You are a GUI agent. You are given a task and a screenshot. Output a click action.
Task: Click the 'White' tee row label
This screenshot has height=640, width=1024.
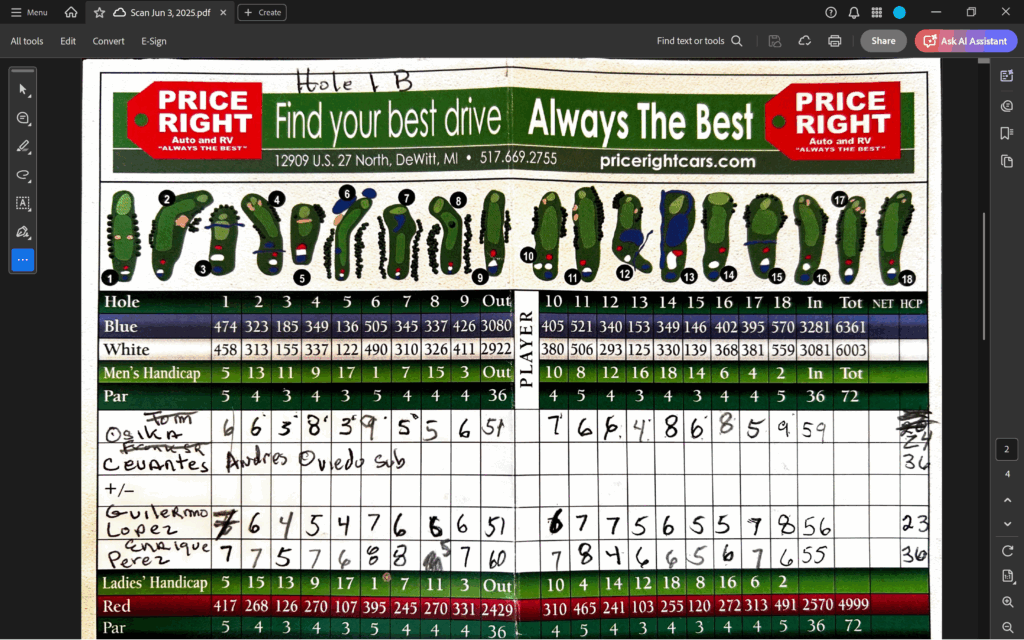[x=127, y=349]
